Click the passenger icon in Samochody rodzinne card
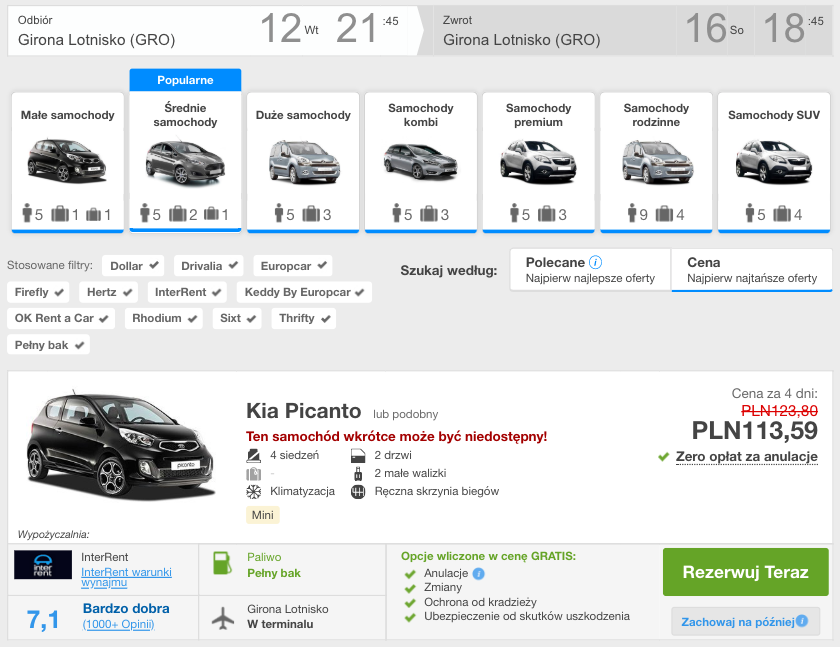Image resolution: width=840 pixels, height=647 pixels. [x=632, y=213]
